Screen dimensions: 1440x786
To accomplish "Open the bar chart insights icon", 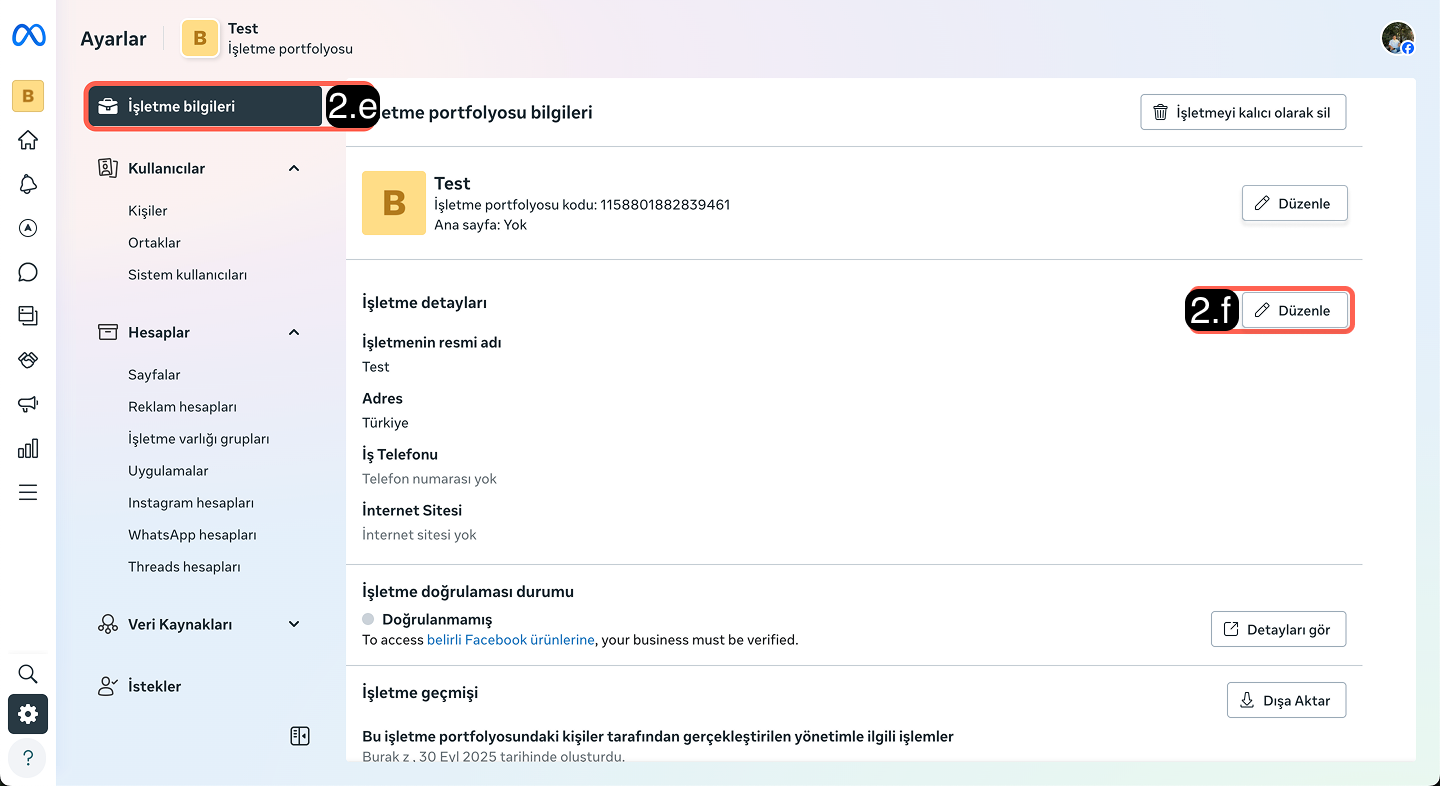I will click(x=28, y=448).
